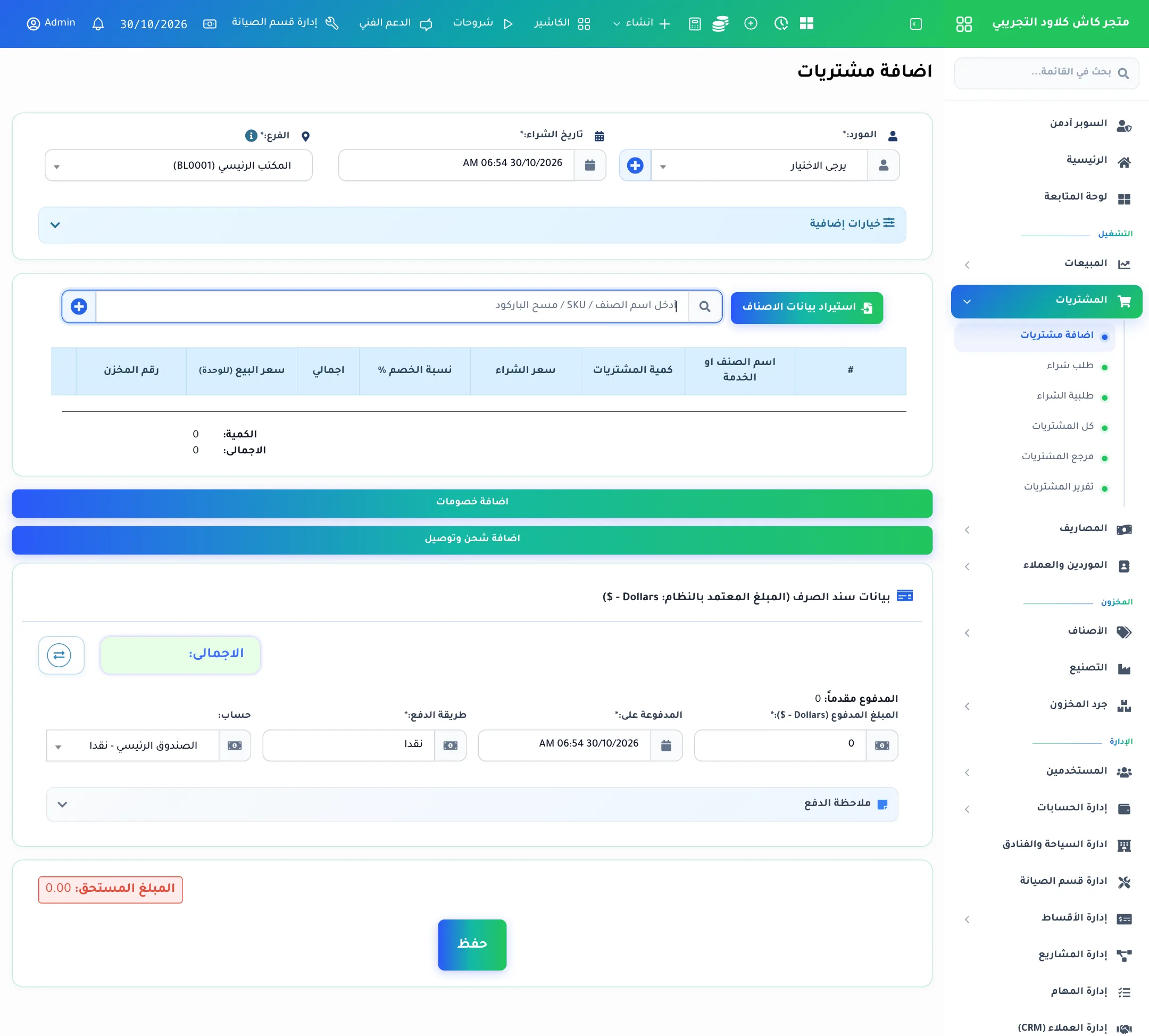The image size is (1149, 1036).
Task: Open the انشاء create dropdown menu
Action: (x=642, y=23)
